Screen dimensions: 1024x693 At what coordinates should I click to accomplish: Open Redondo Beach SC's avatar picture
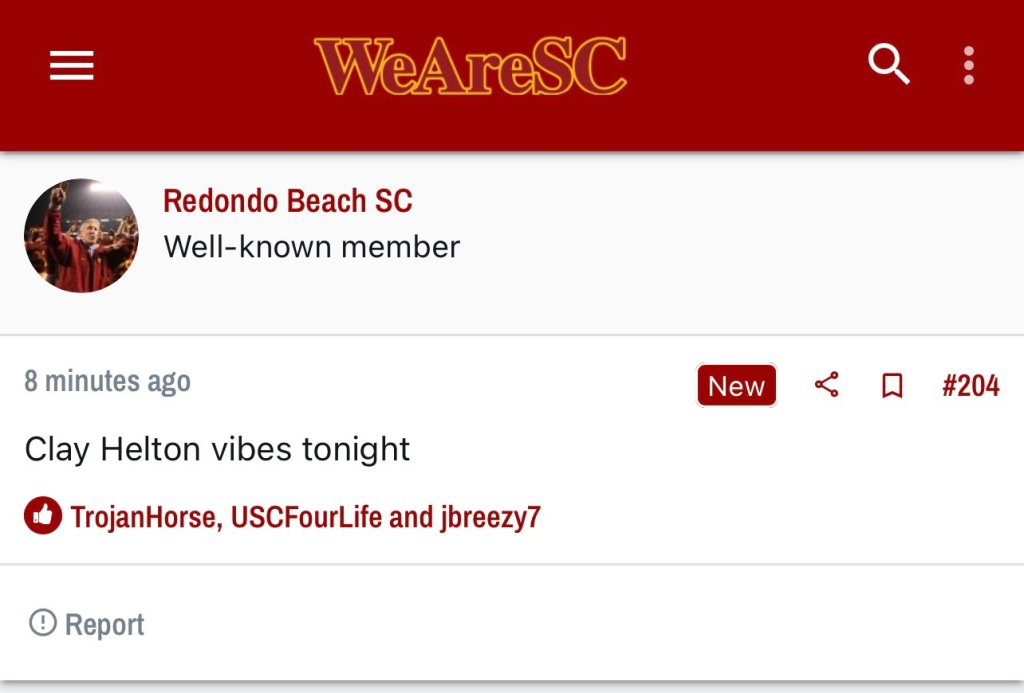tap(81, 236)
